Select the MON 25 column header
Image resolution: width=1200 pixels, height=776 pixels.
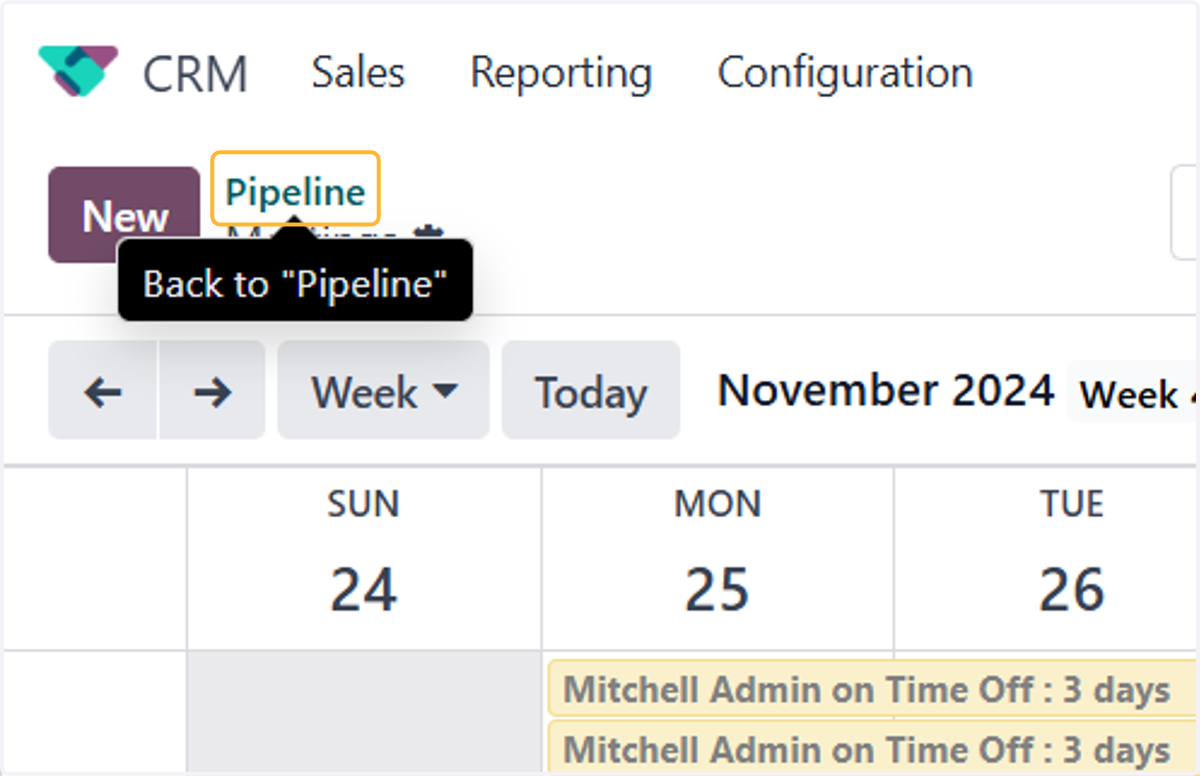pos(718,560)
